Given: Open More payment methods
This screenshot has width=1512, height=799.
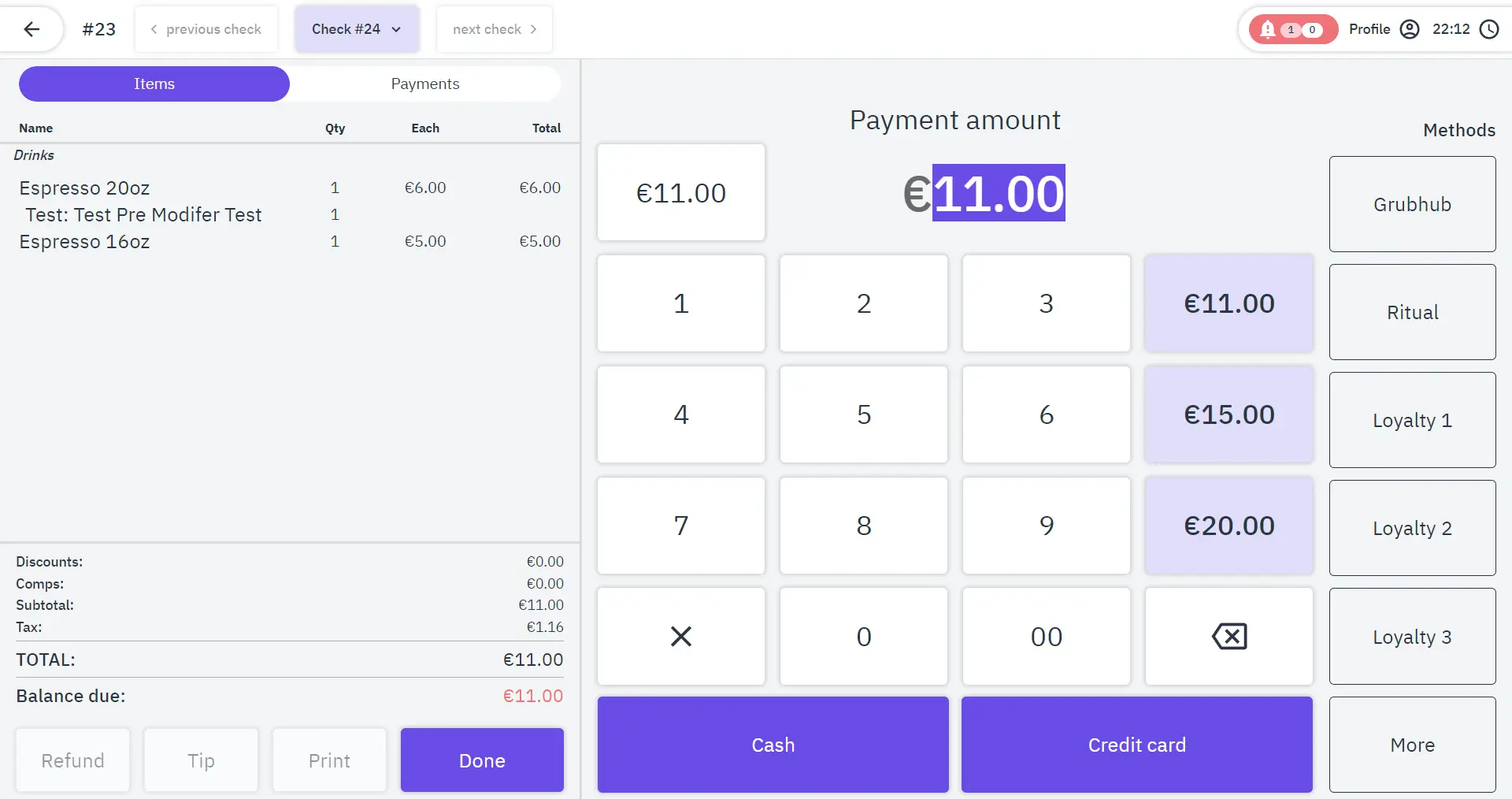Looking at the screenshot, I should 1412,745.
